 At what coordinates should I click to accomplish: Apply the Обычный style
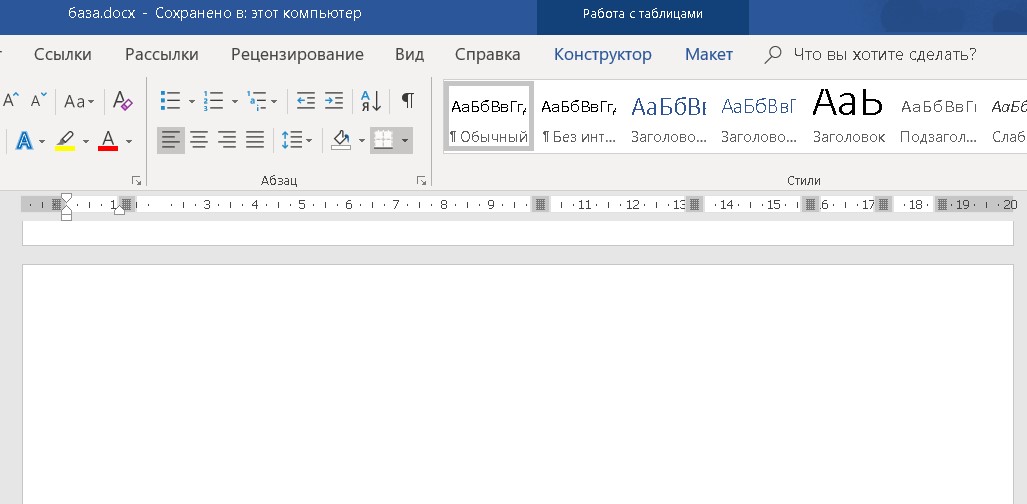pos(489,117)
